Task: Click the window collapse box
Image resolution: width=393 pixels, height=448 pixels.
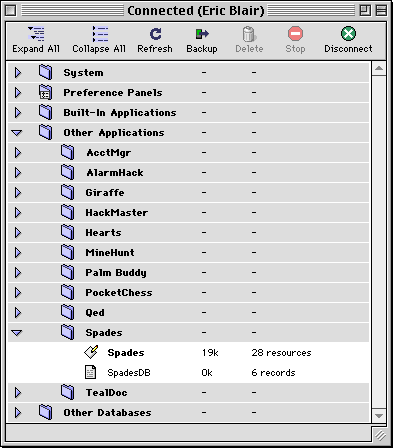Action: pos(381,11)
